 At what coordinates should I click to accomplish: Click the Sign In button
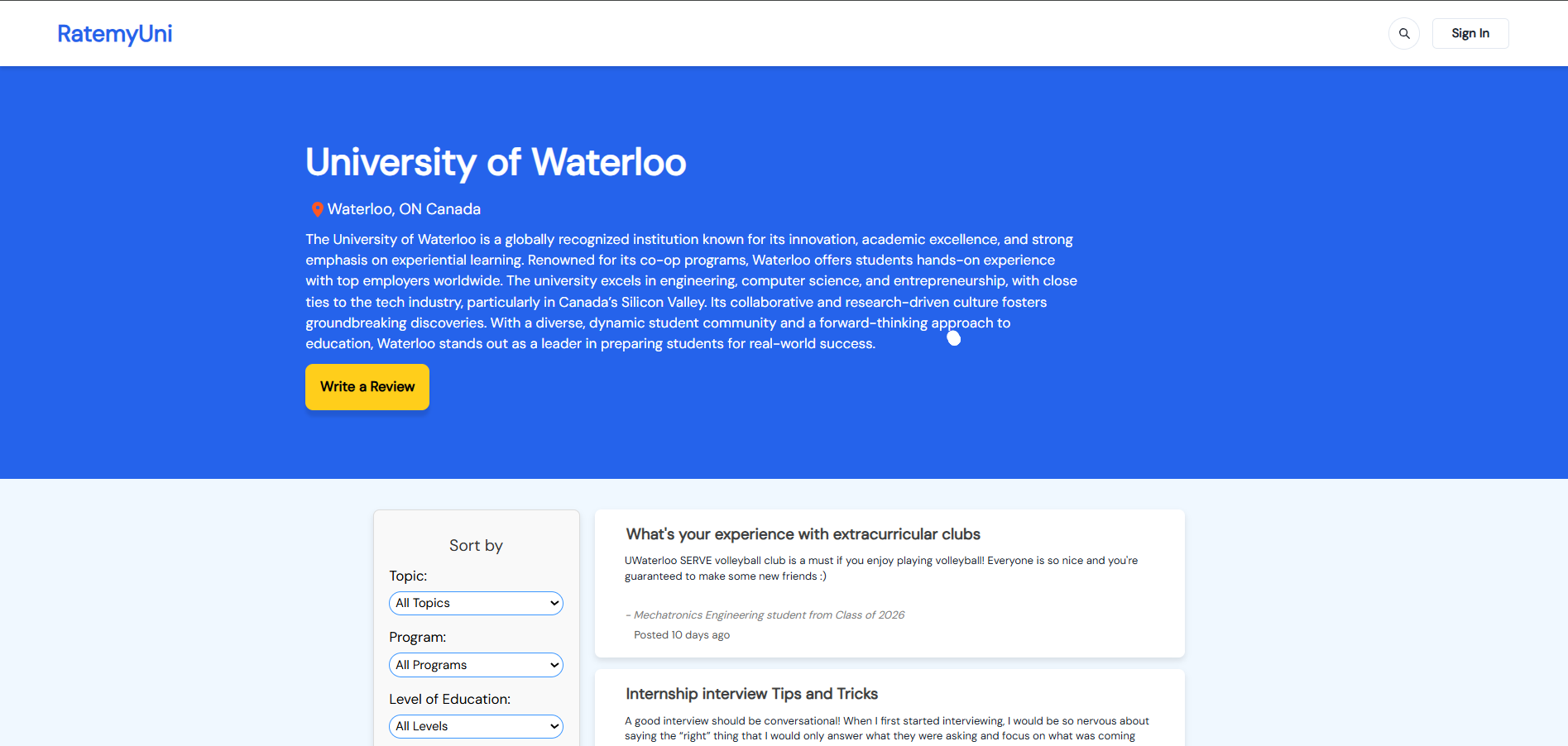click(1470, 34)
